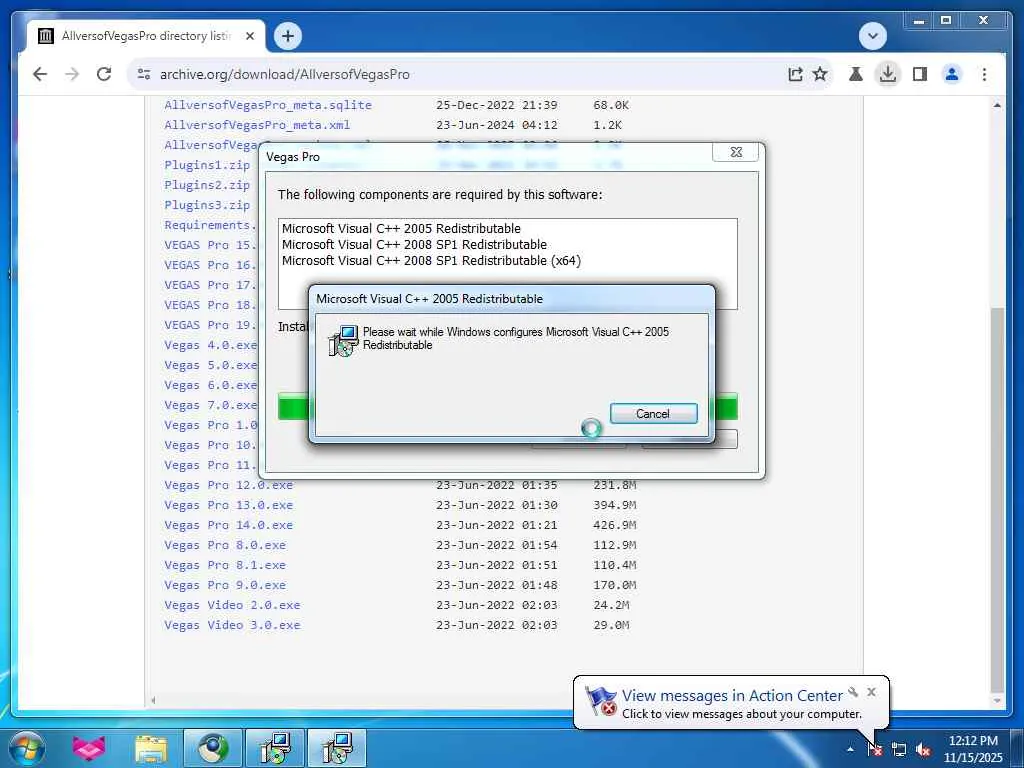This screenshot has height=768, width=1024.
Task: Select the AllversofVegasPro directory listing tab
Action: coord(146,36)
